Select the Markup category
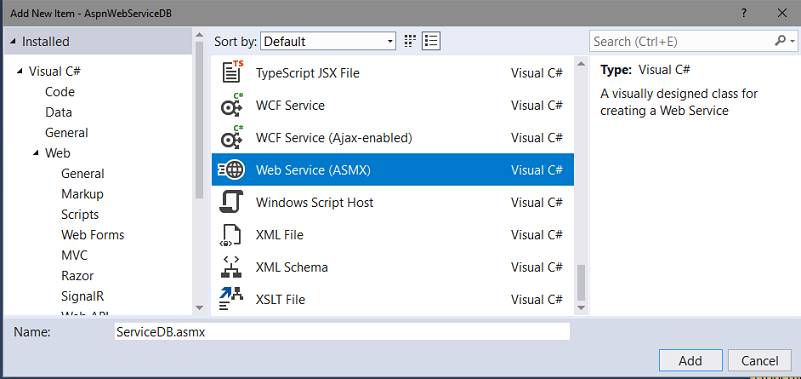The height and width of the screenshot is (379, 801). [x=82, y=194]
